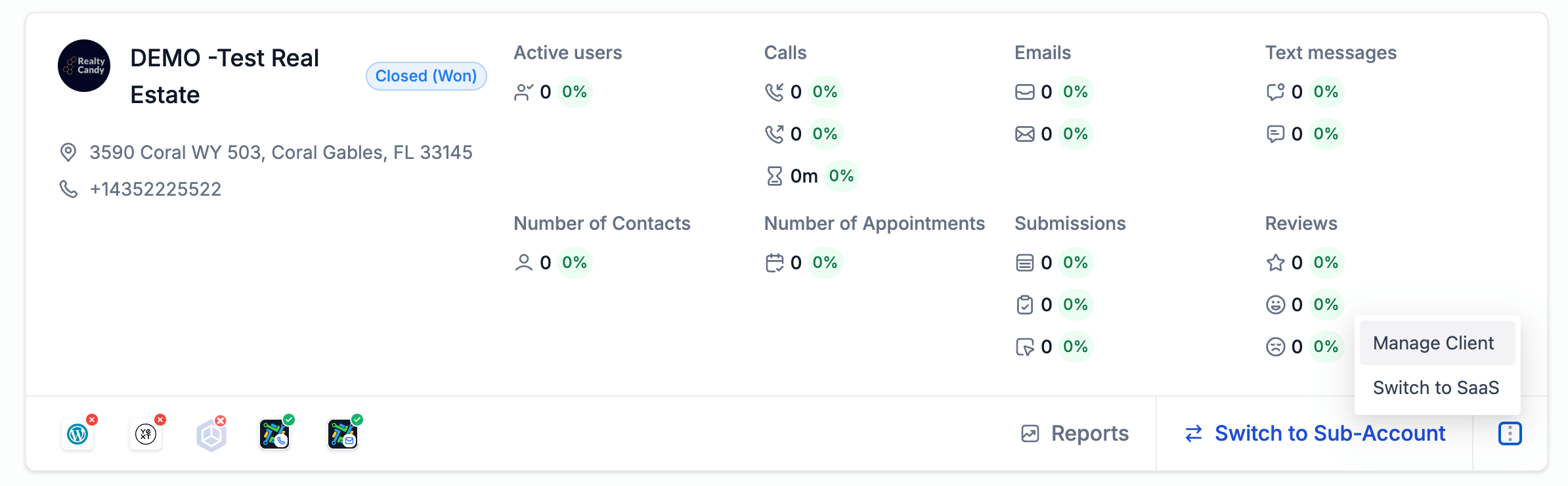Click the Yext integration icon

(146, 434)
